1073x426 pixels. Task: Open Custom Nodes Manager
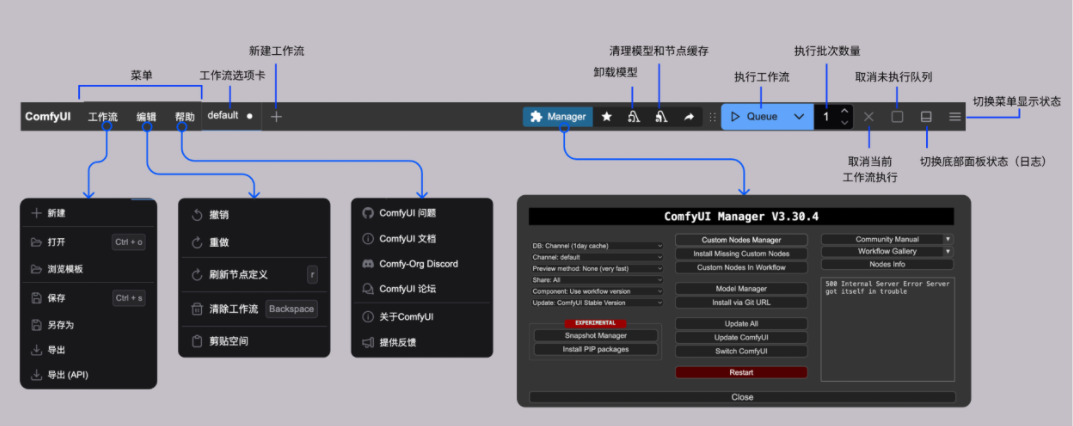pyautogui.click(x=741, y=240)
